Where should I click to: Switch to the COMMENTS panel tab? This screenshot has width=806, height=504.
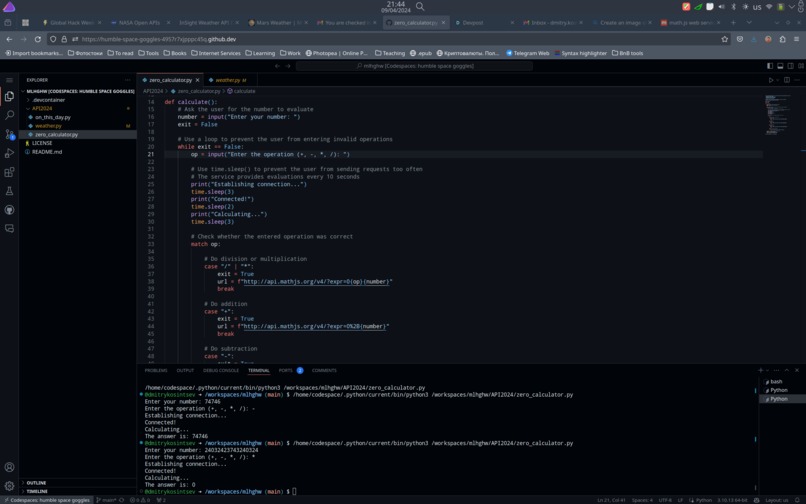click(324, 370)
